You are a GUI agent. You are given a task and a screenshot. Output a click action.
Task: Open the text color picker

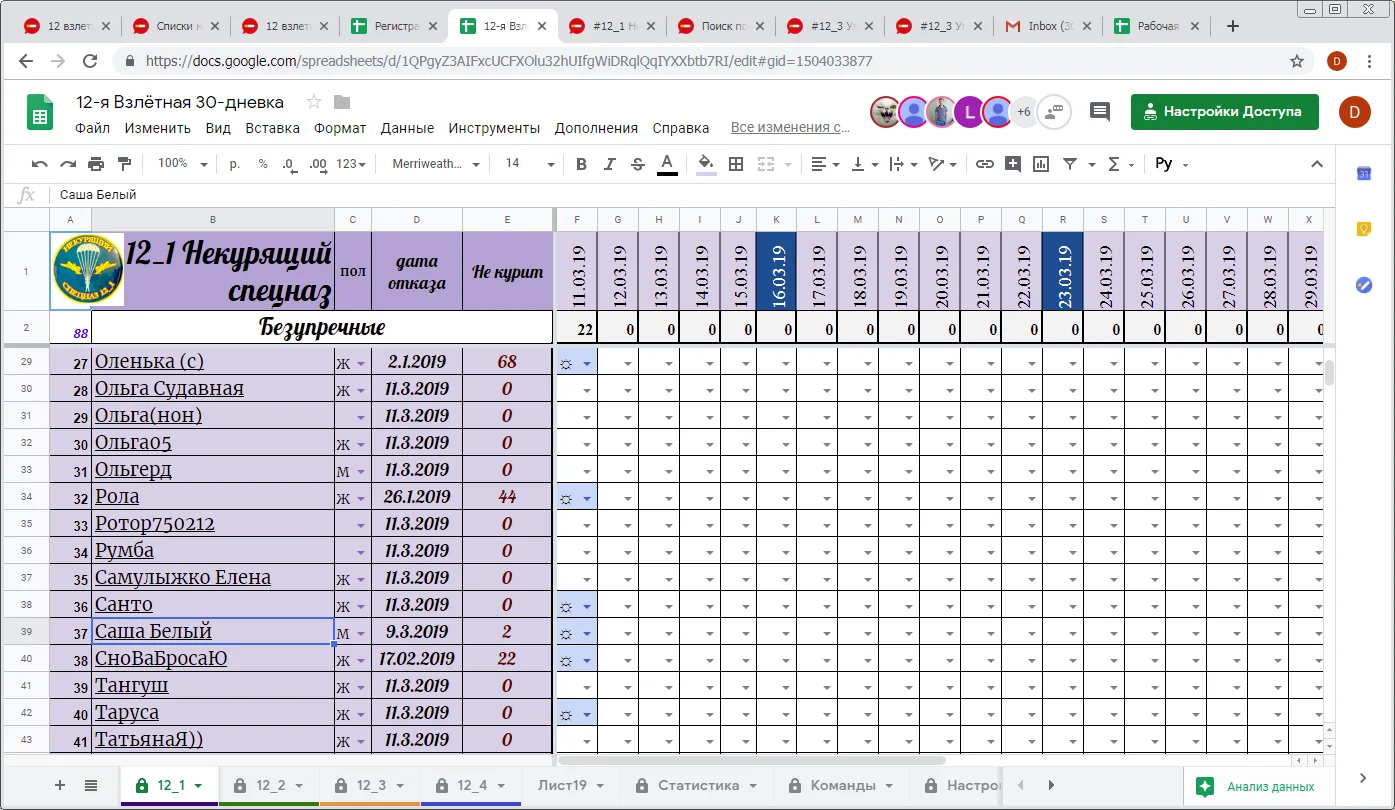coord(667,164)
